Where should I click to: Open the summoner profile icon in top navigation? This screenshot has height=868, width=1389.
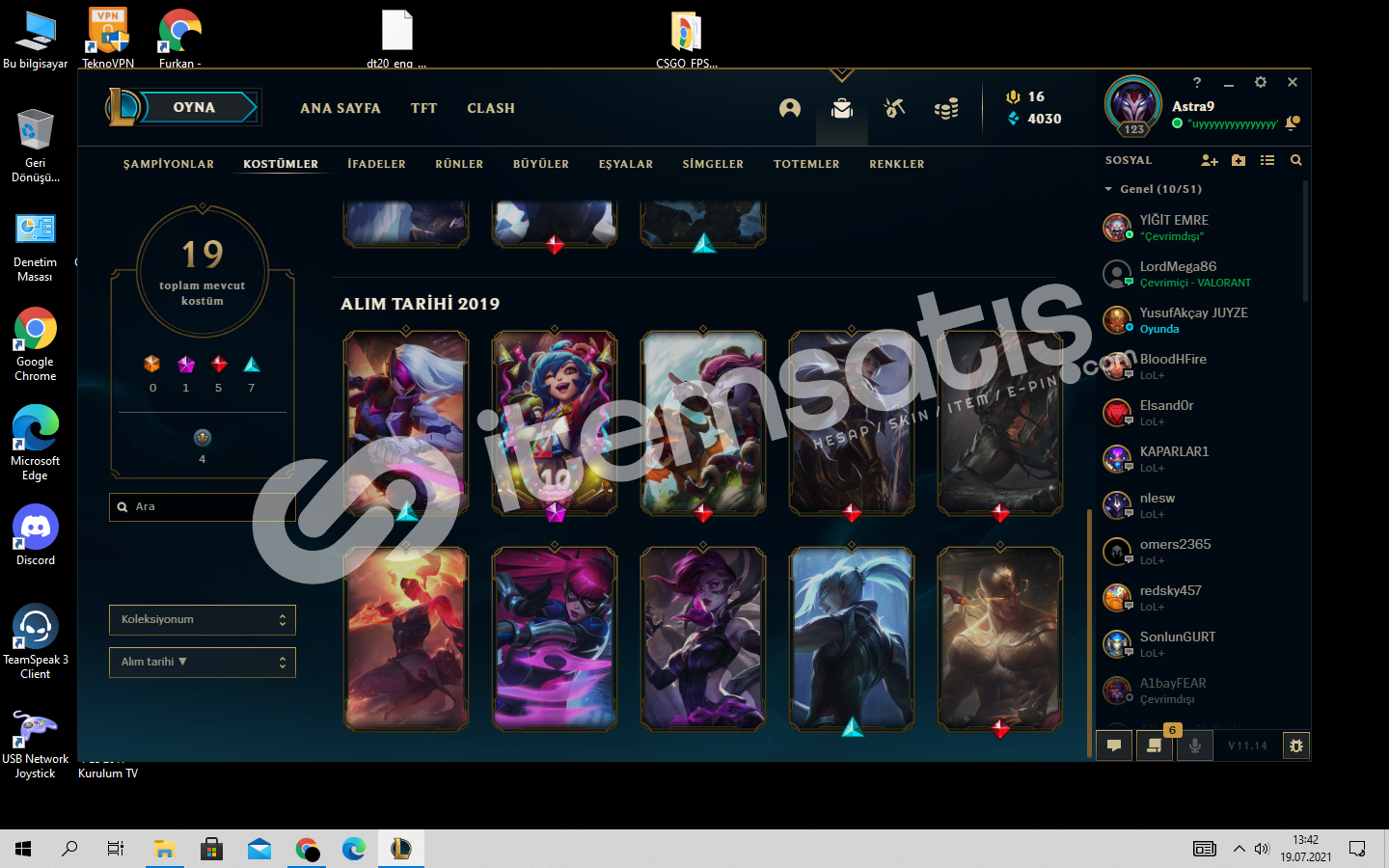tap(790, 108)
